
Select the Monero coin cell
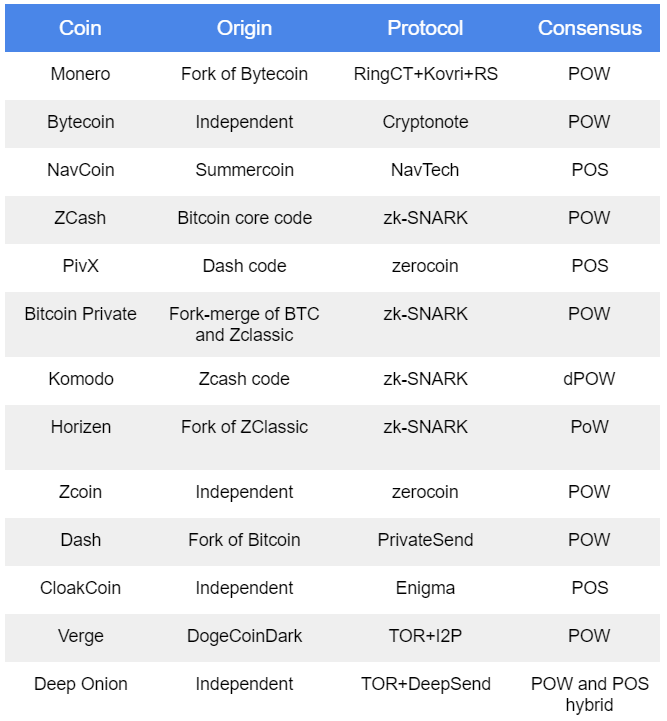coord(80,74)
